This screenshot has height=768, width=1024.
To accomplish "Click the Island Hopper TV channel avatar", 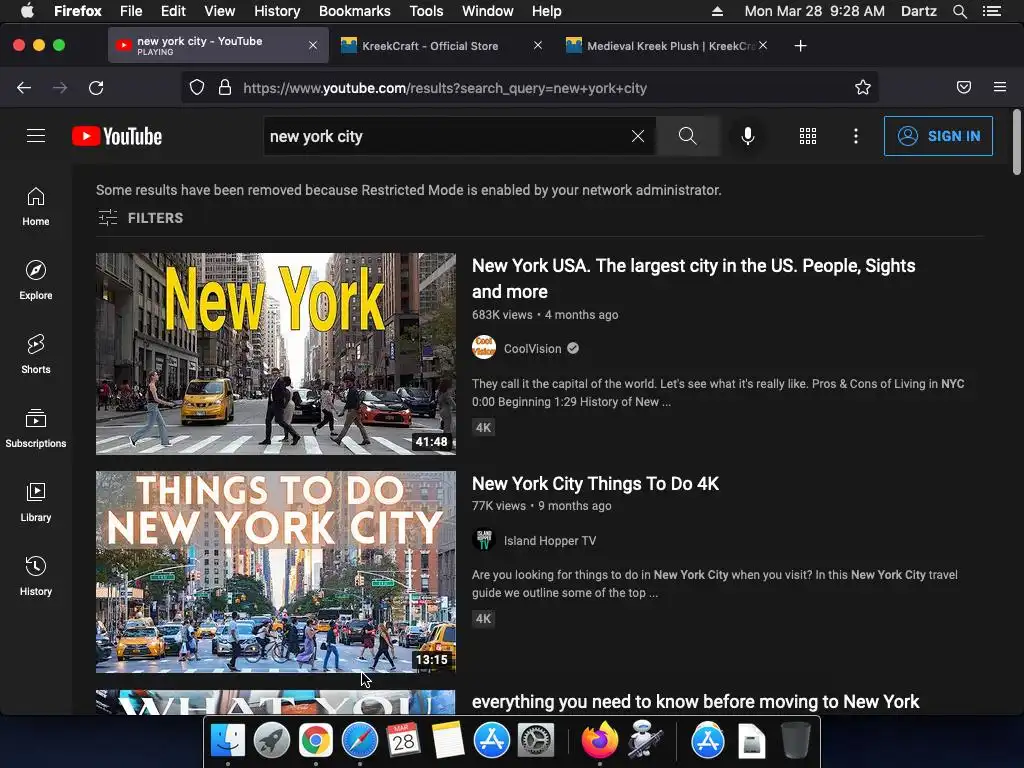I will pos(484,540).
